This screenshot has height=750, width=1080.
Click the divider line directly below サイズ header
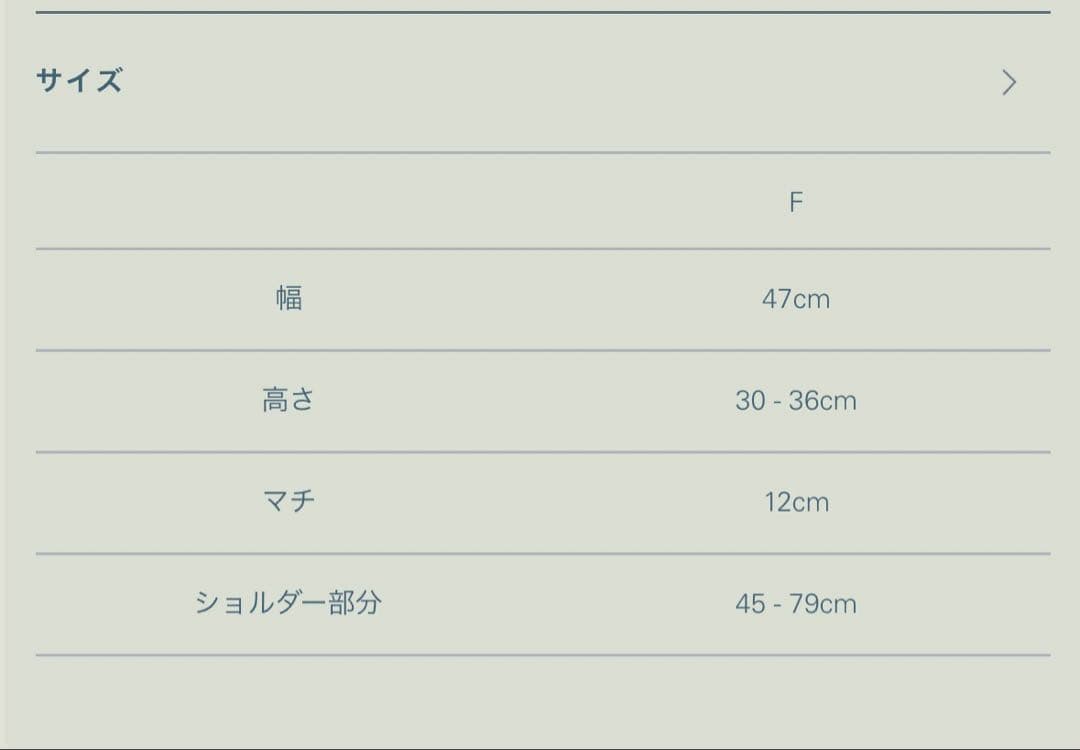point(543,153)
